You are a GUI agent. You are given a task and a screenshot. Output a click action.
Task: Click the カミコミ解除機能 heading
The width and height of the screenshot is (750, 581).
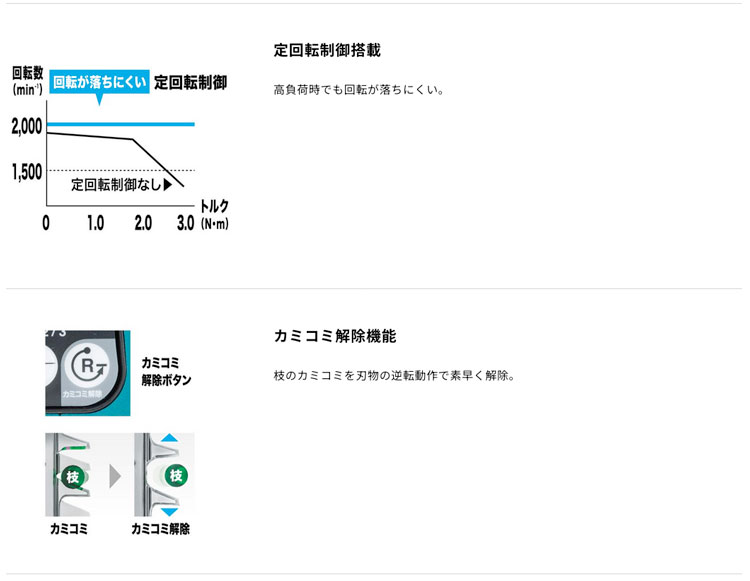335,336
